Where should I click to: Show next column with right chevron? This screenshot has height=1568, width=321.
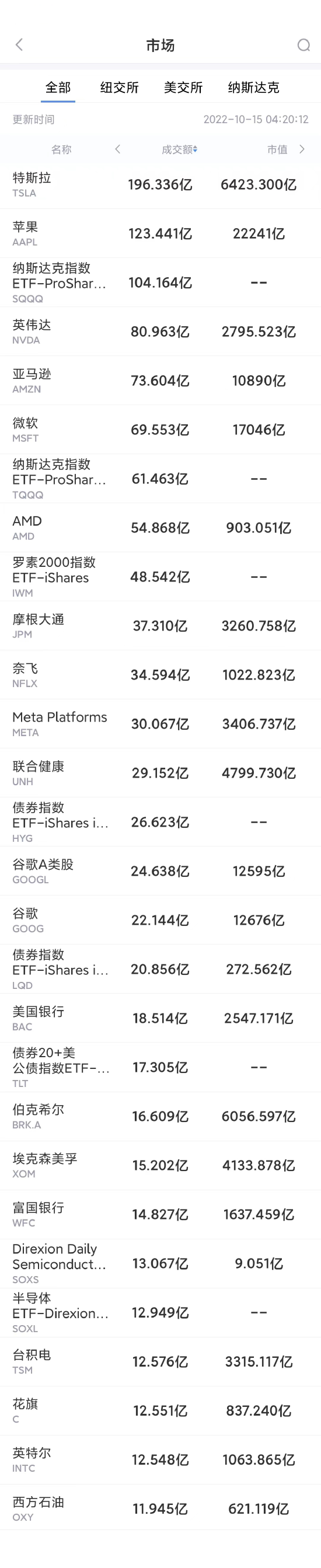pos(302,149)
